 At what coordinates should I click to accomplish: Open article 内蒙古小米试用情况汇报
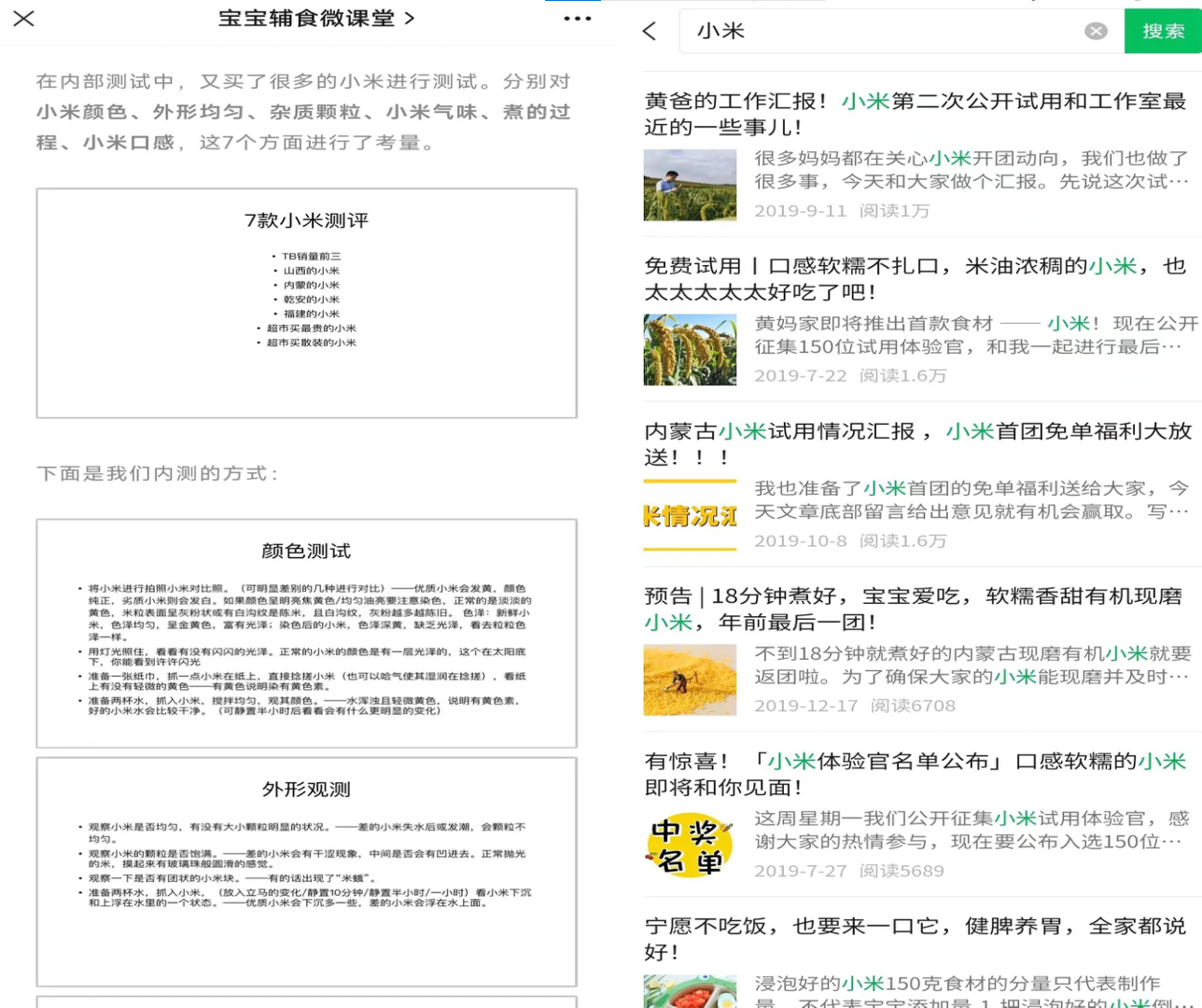915,444
